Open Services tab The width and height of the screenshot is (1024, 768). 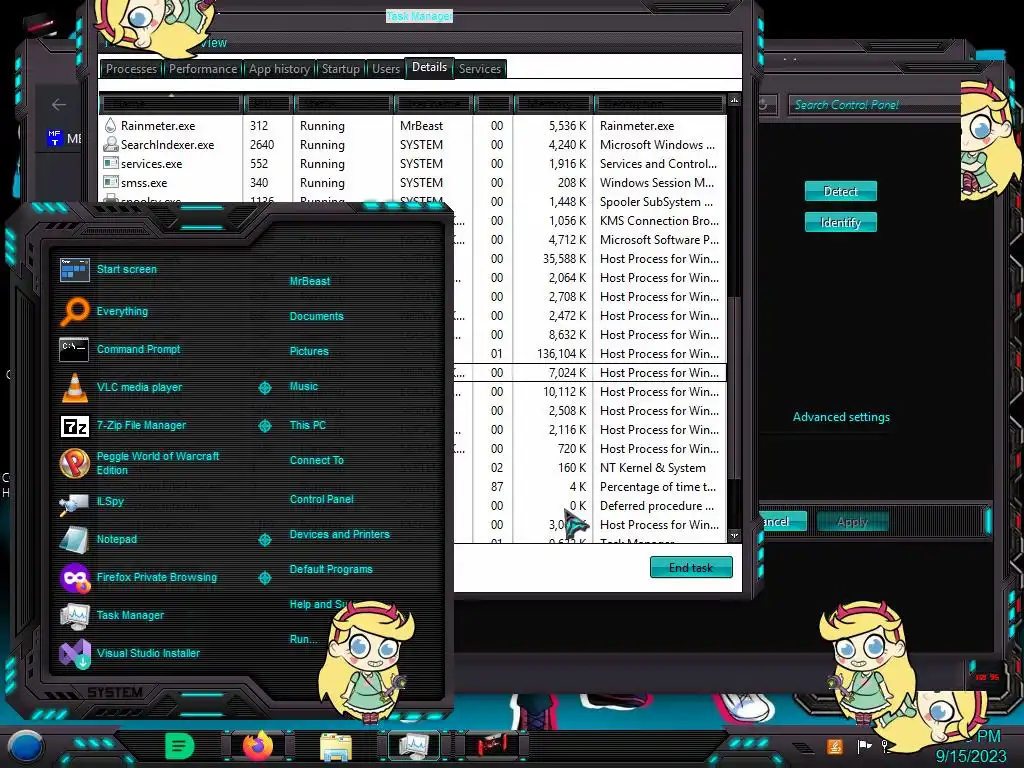(479, 69)
